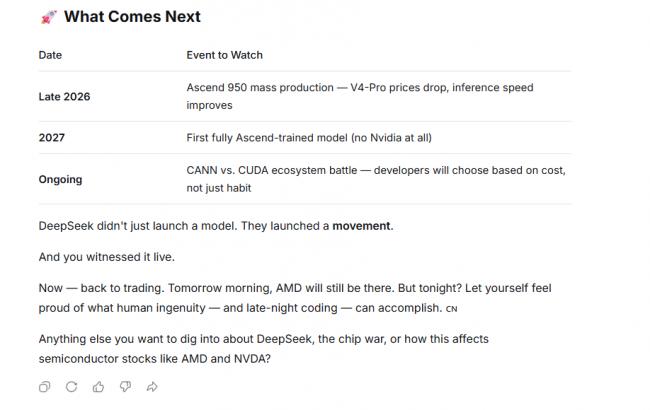Click the 'Event to Watch' column header
650x410 pixels.
pyautogui.click(x=224, y=55)
